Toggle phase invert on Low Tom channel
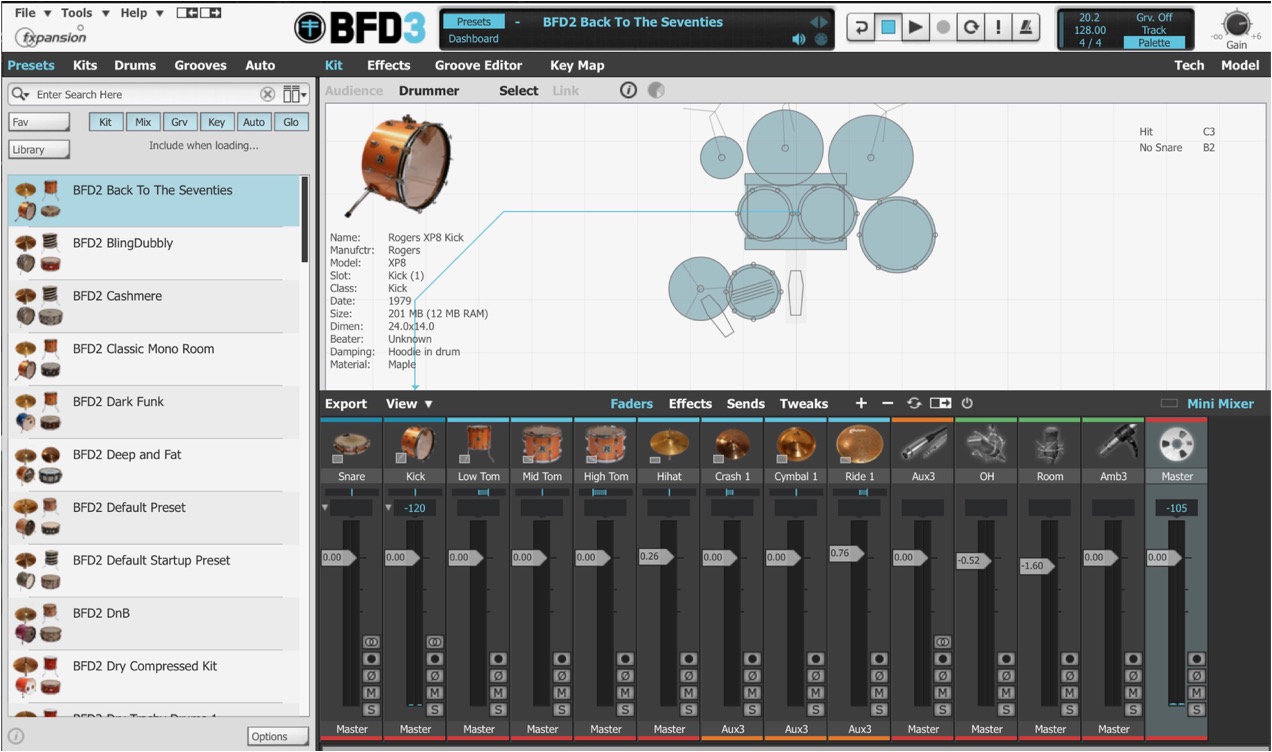The height and width of the screenshot is (752, 1272). 498,676
